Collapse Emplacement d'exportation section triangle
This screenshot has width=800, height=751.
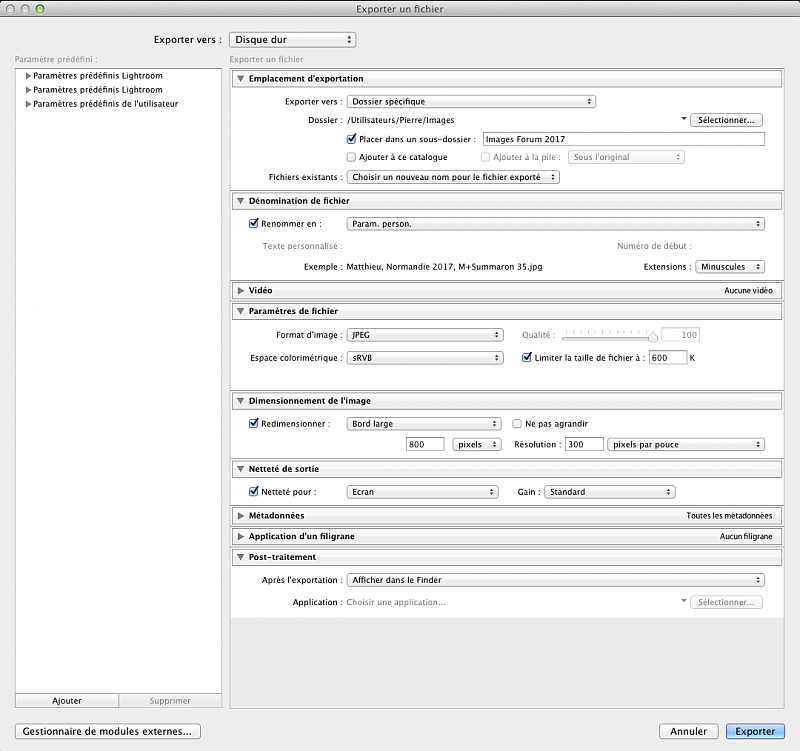pos(241,79)
